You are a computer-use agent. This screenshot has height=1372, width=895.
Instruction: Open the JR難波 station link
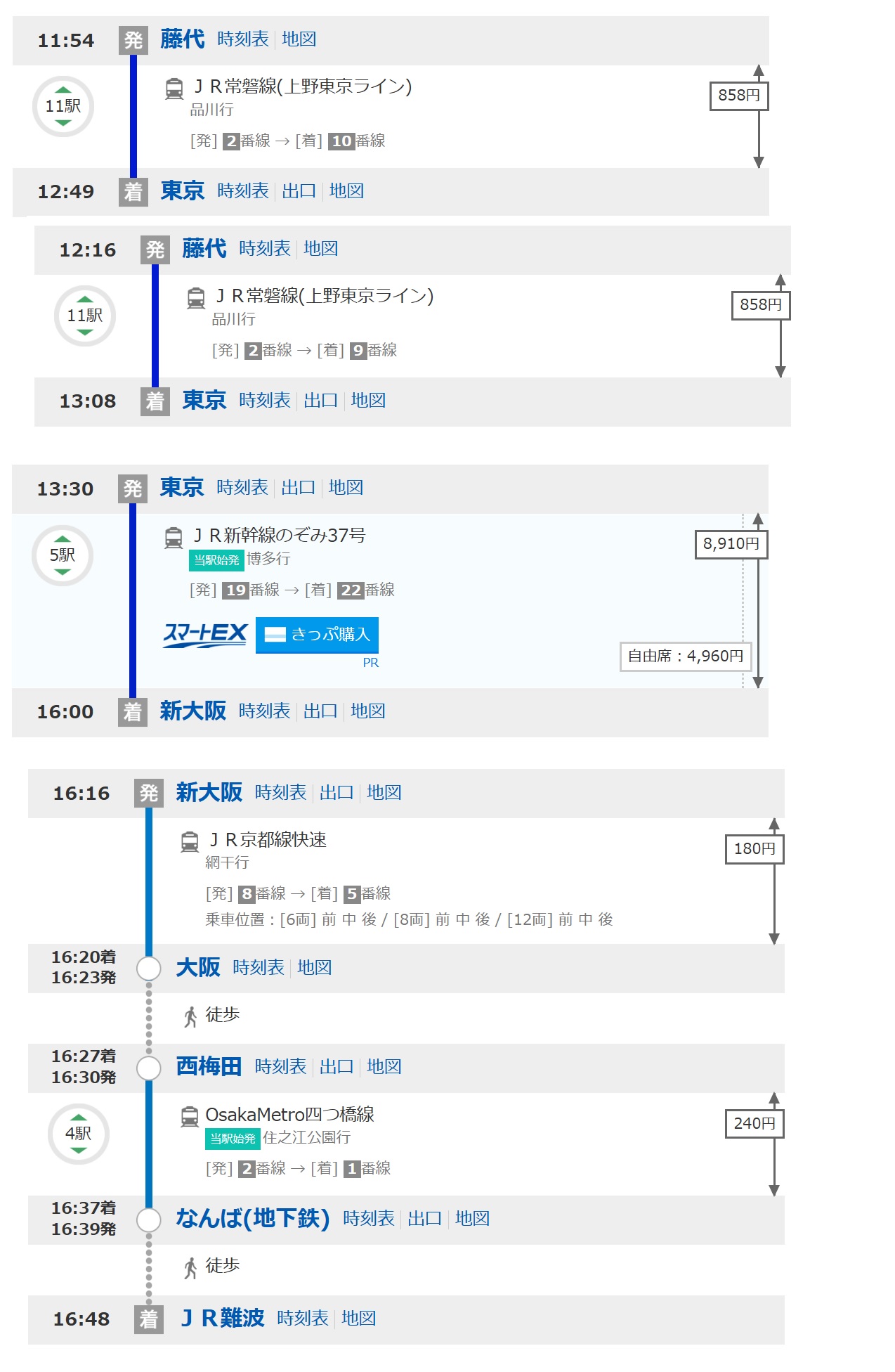pos(223,1319)
